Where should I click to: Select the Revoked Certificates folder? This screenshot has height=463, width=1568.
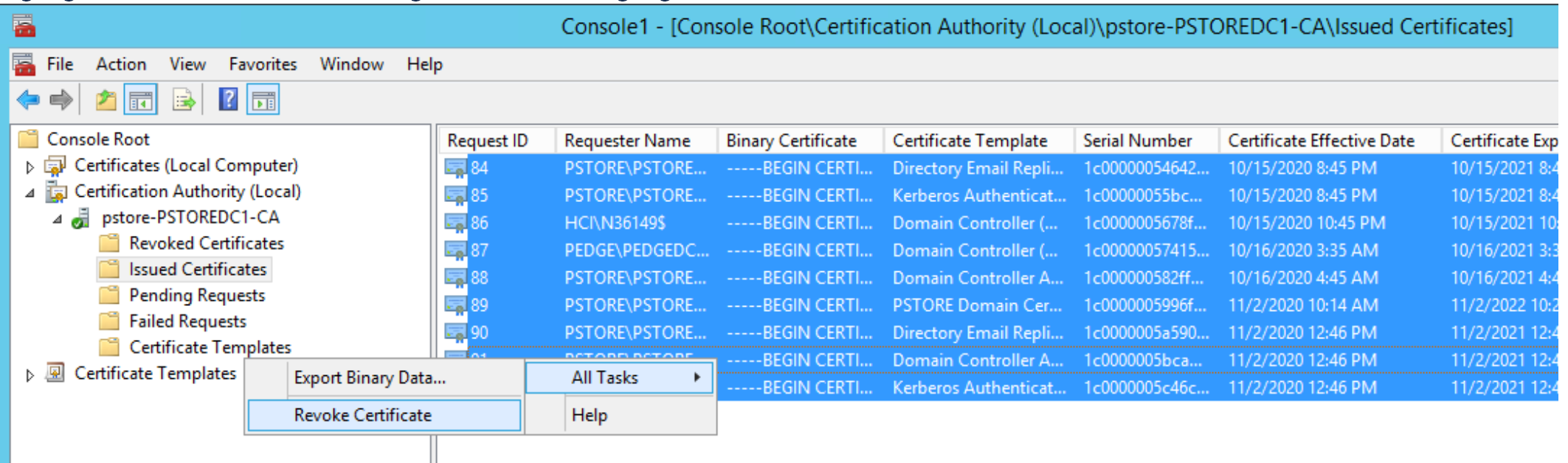point(206,243)
